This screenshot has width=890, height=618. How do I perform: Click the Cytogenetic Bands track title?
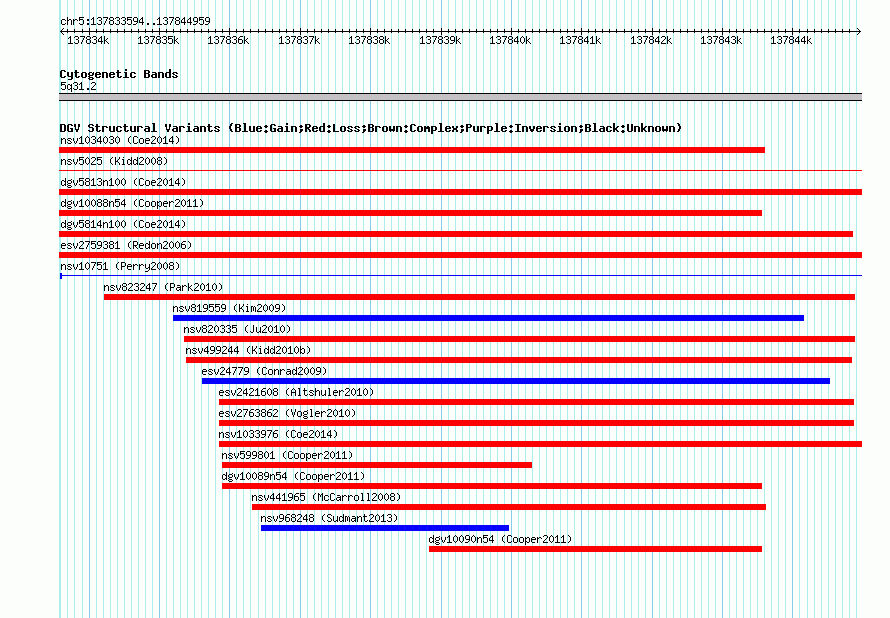[x=119, y=74]
